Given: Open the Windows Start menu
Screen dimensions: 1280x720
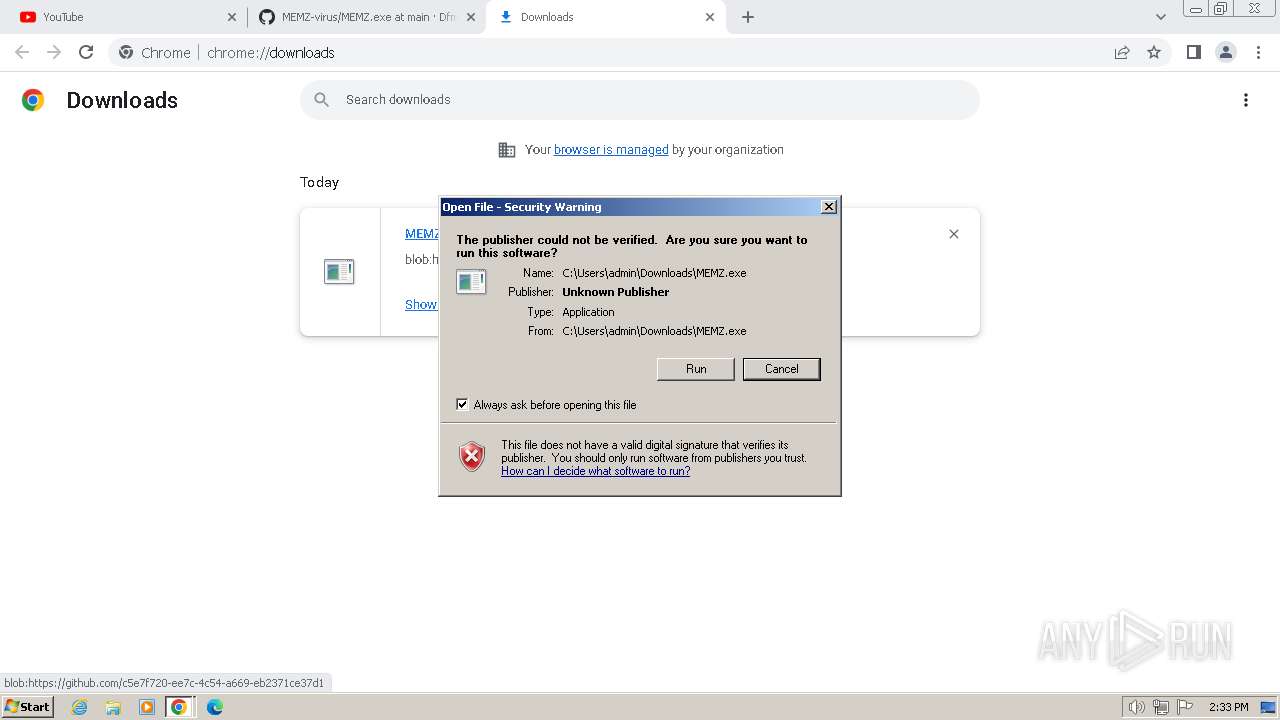Looking at the screenshot, I should (x=28, y=707).
